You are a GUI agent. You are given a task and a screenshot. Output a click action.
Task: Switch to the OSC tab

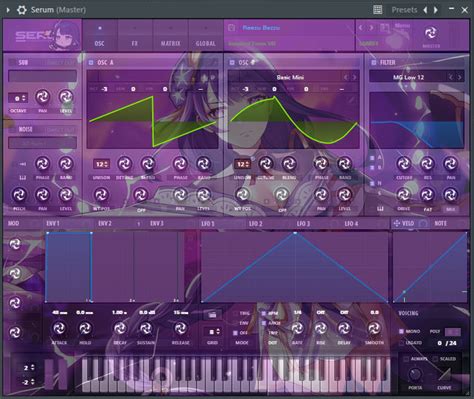point(99,36)
